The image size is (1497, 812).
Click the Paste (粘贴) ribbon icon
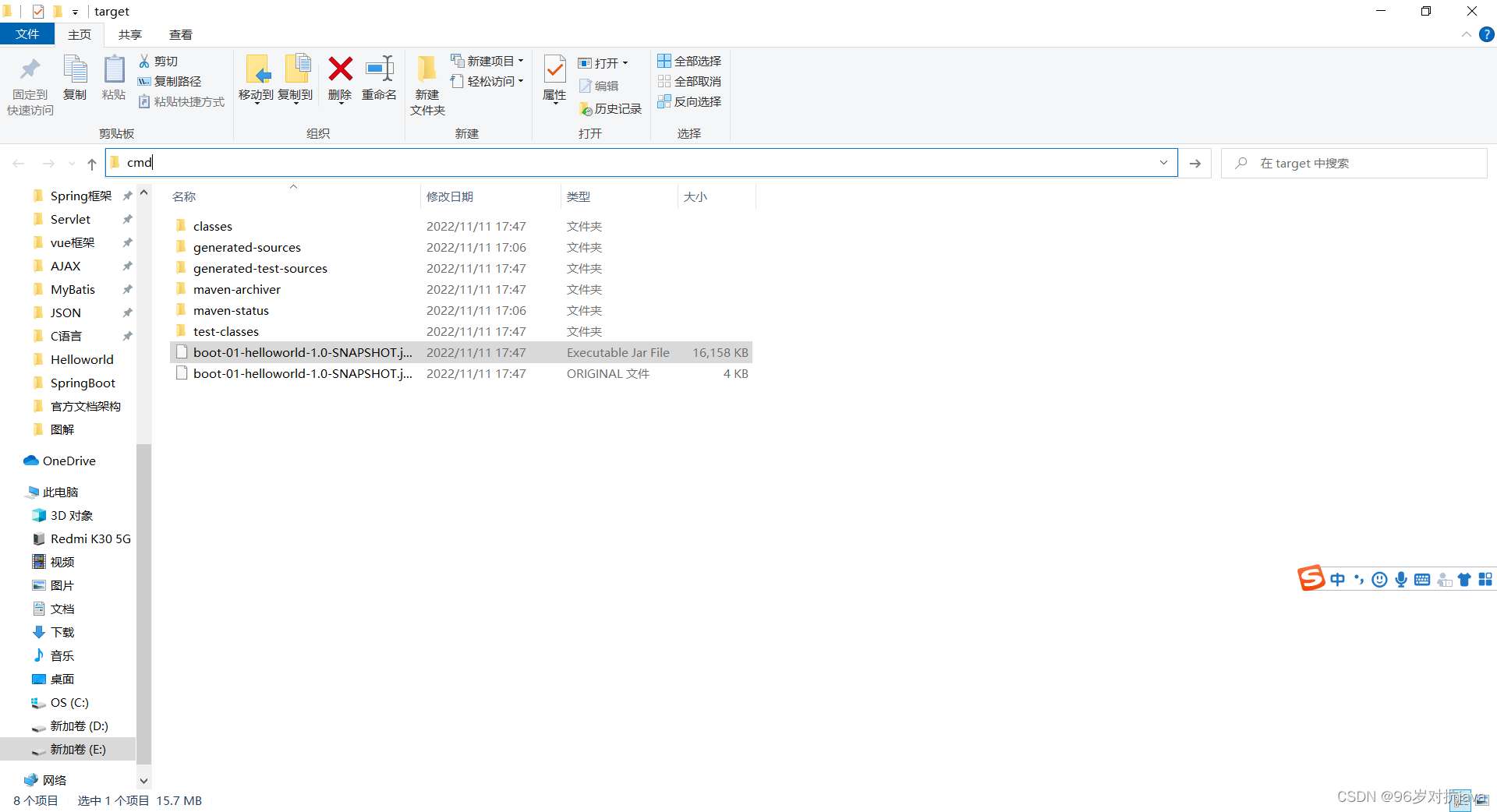pyautogui.click(x=114, y=70)
